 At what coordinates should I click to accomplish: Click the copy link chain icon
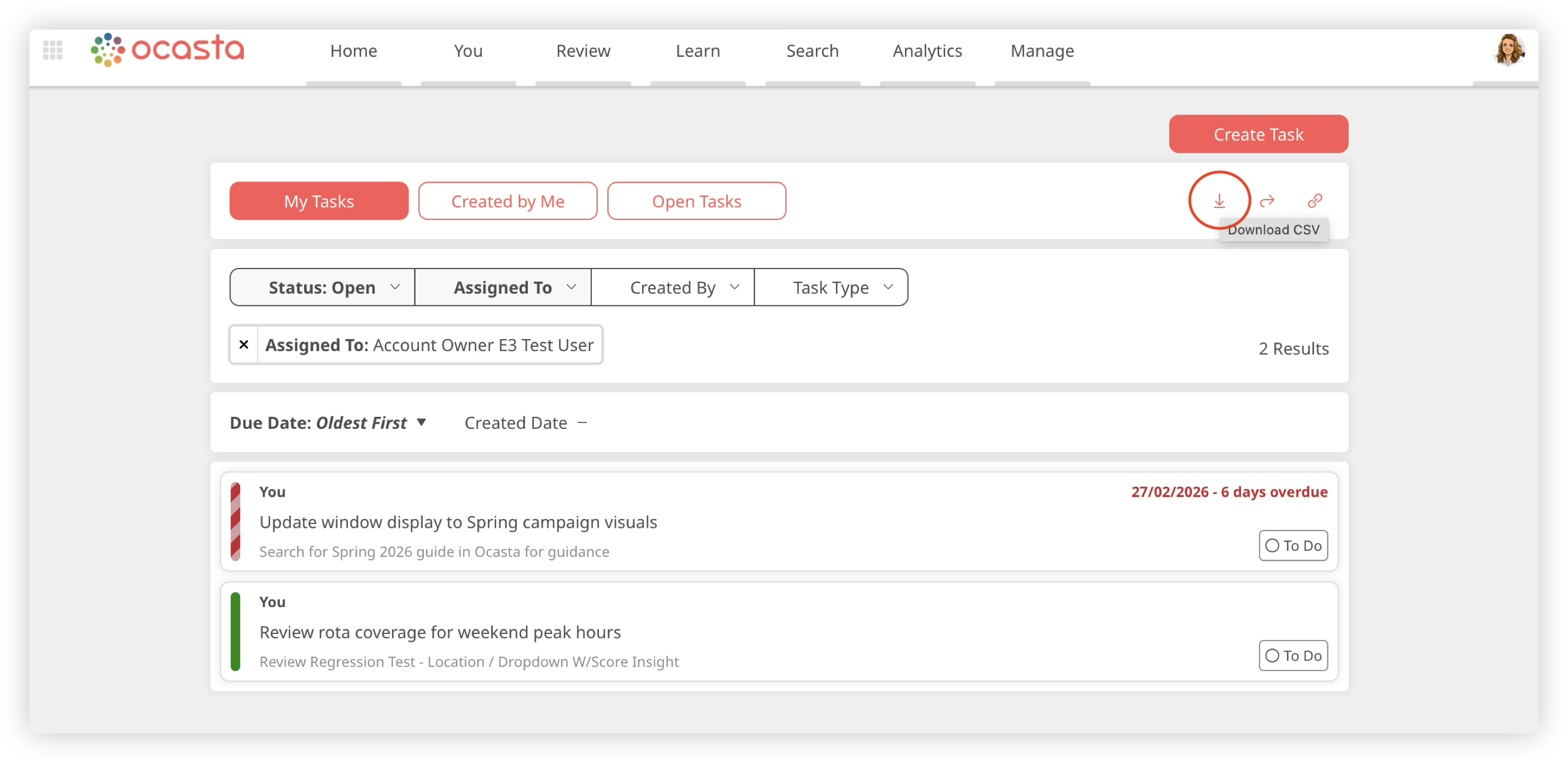(x=1315, y=200)
